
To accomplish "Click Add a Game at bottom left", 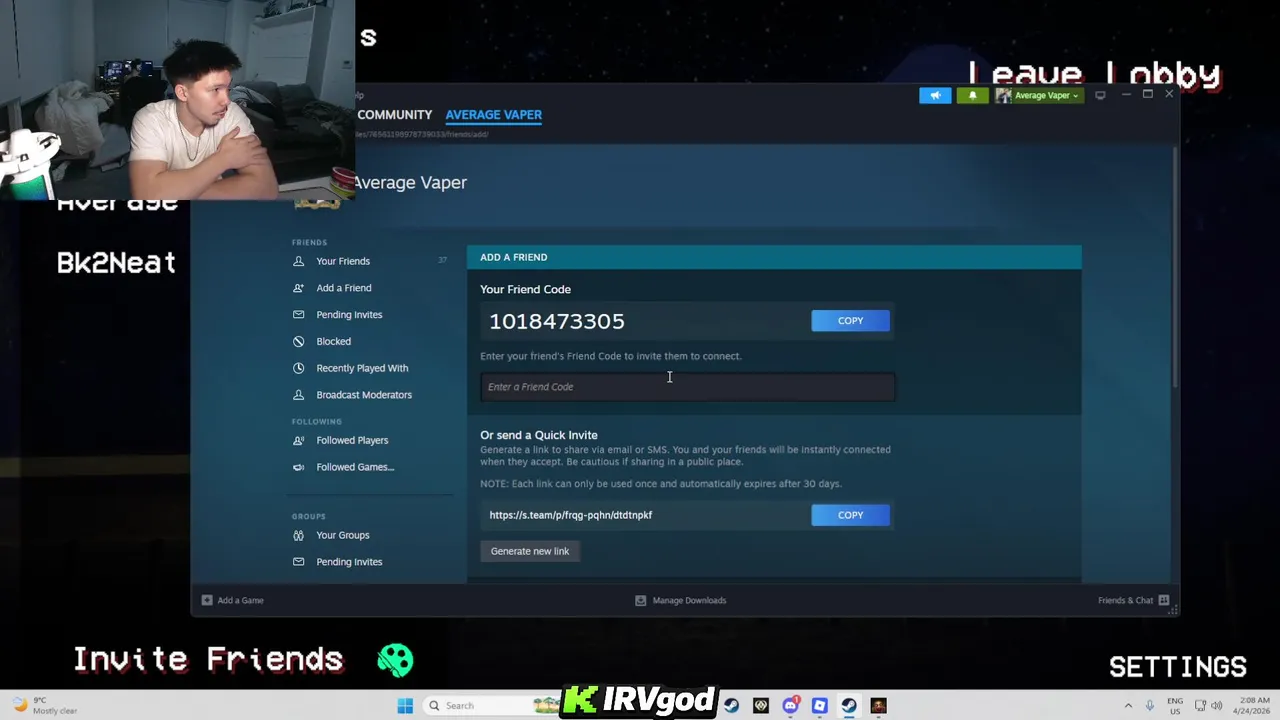I will click(240, 600).
